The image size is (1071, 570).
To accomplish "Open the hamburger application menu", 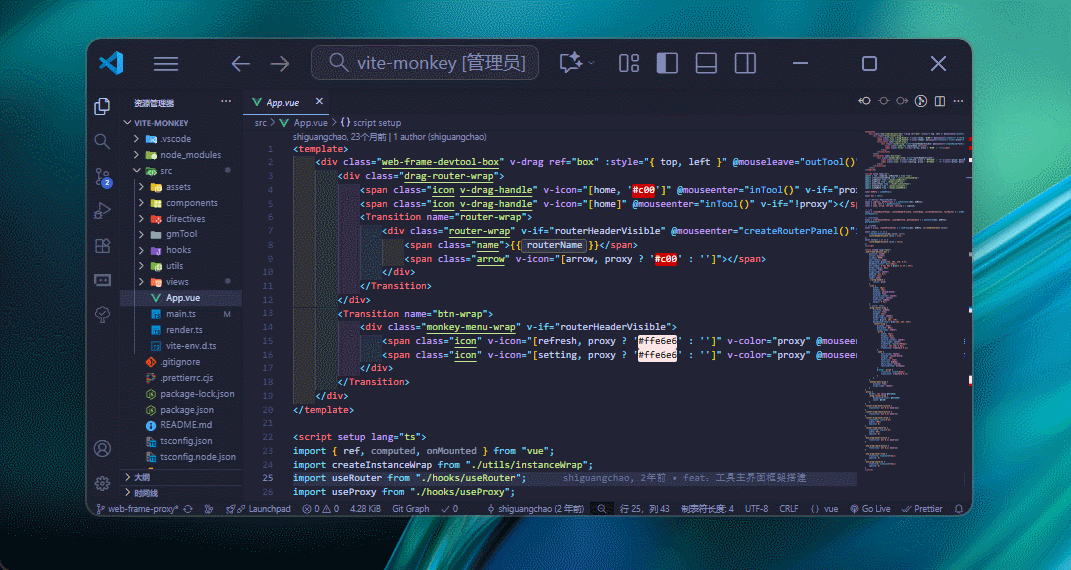I will click(166, 63).
